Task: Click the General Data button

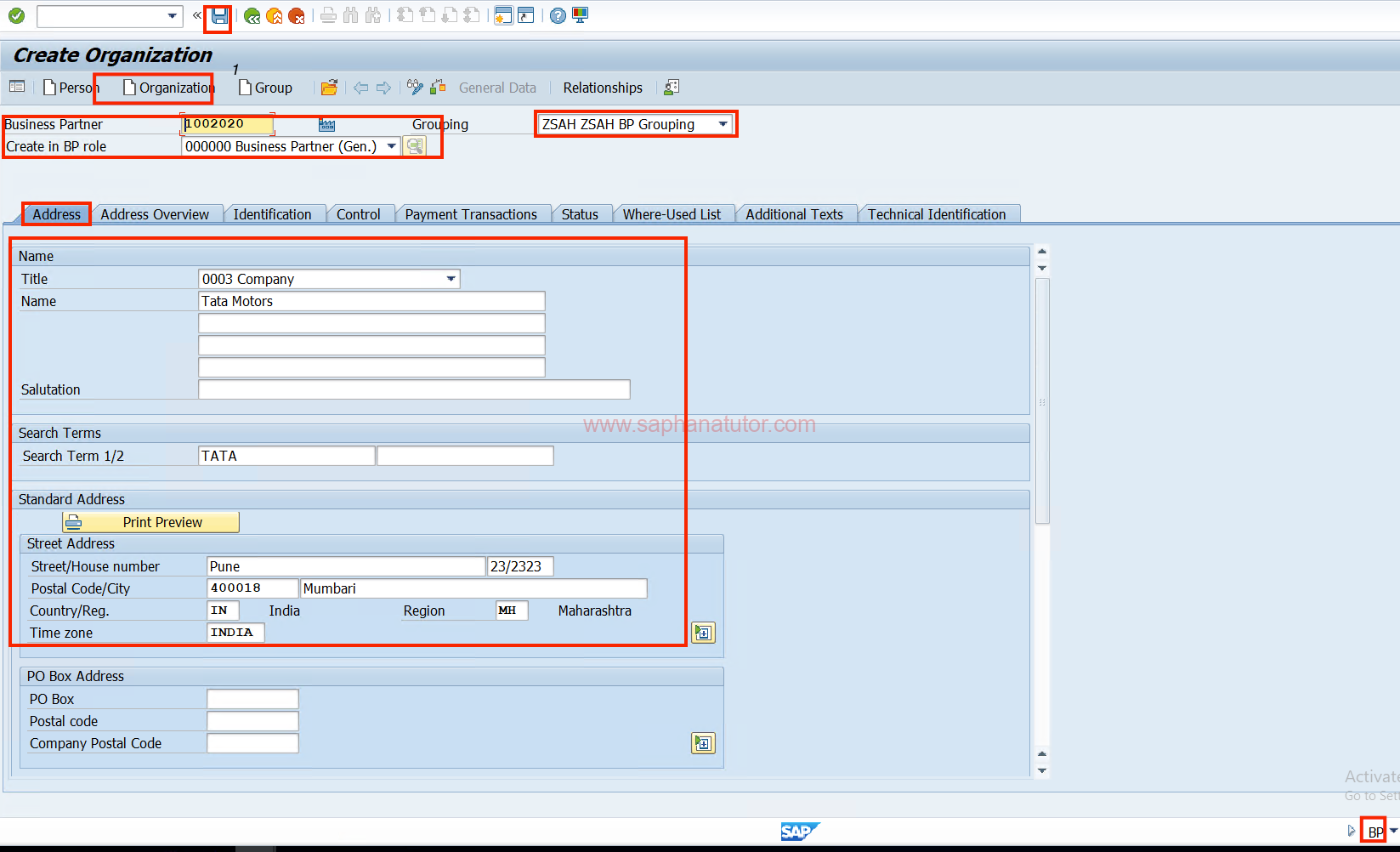Action: pyautogui.click(x=497, y=88)
